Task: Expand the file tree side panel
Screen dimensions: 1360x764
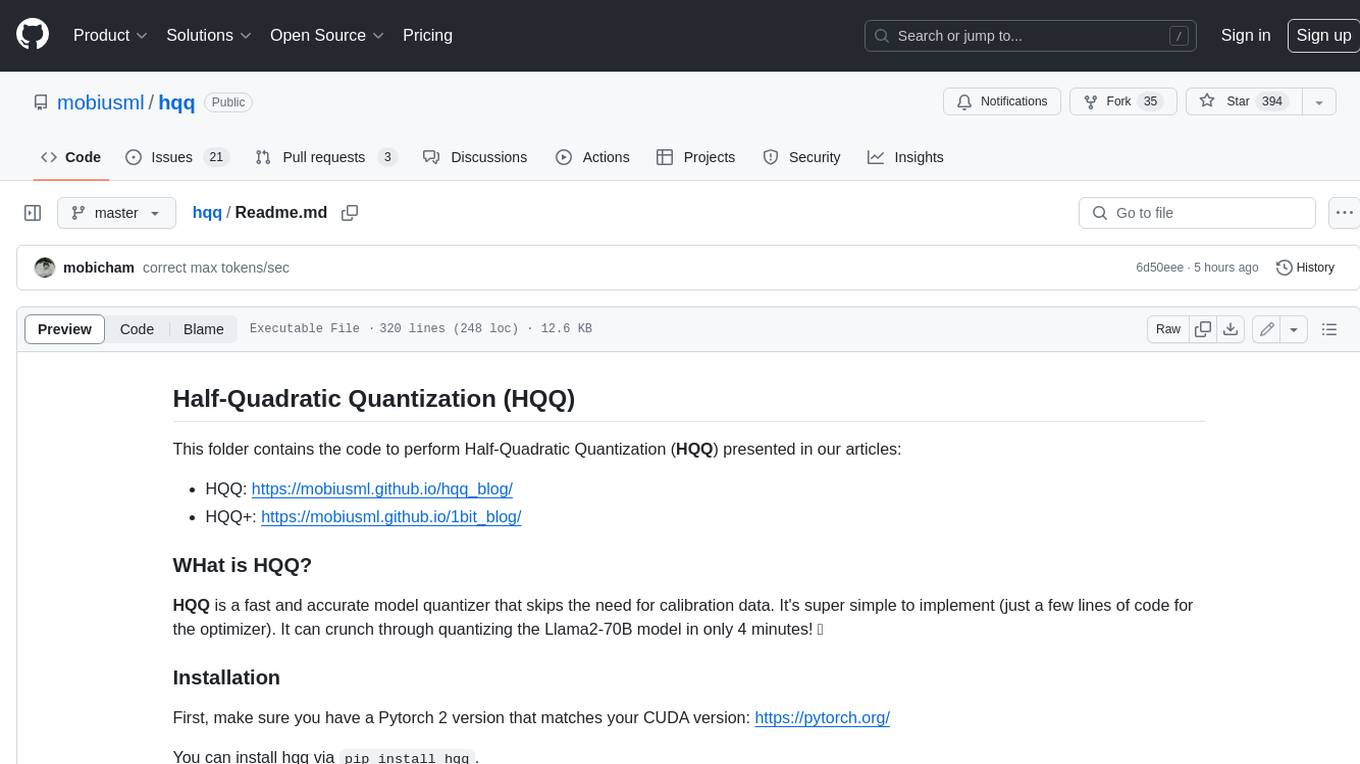Action: 32,213
